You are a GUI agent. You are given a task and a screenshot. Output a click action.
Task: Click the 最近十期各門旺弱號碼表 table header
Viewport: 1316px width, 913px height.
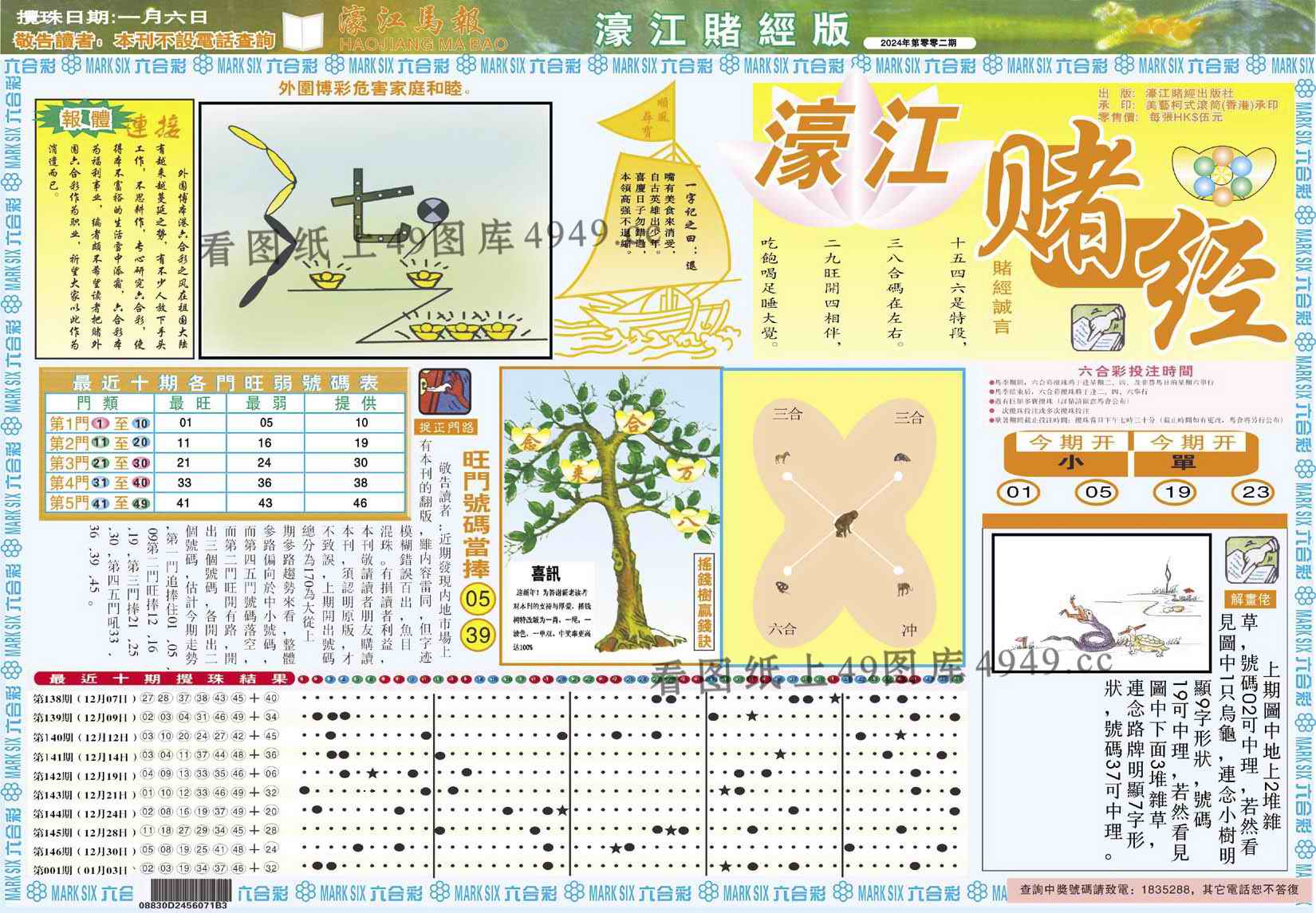[x=225, y=382]
